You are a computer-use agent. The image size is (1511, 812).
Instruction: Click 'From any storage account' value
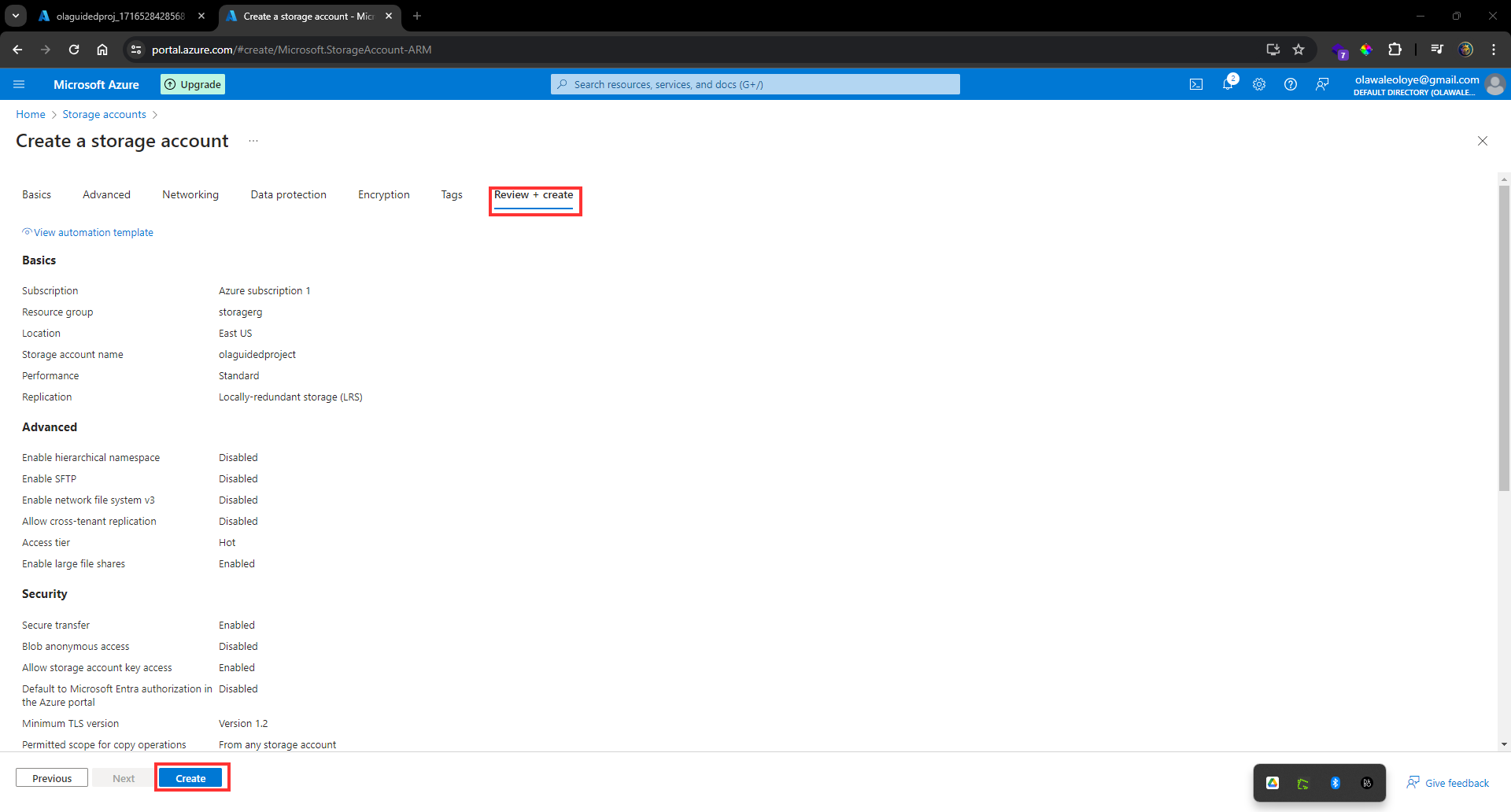pyautogui.click(x=277, y=745)
